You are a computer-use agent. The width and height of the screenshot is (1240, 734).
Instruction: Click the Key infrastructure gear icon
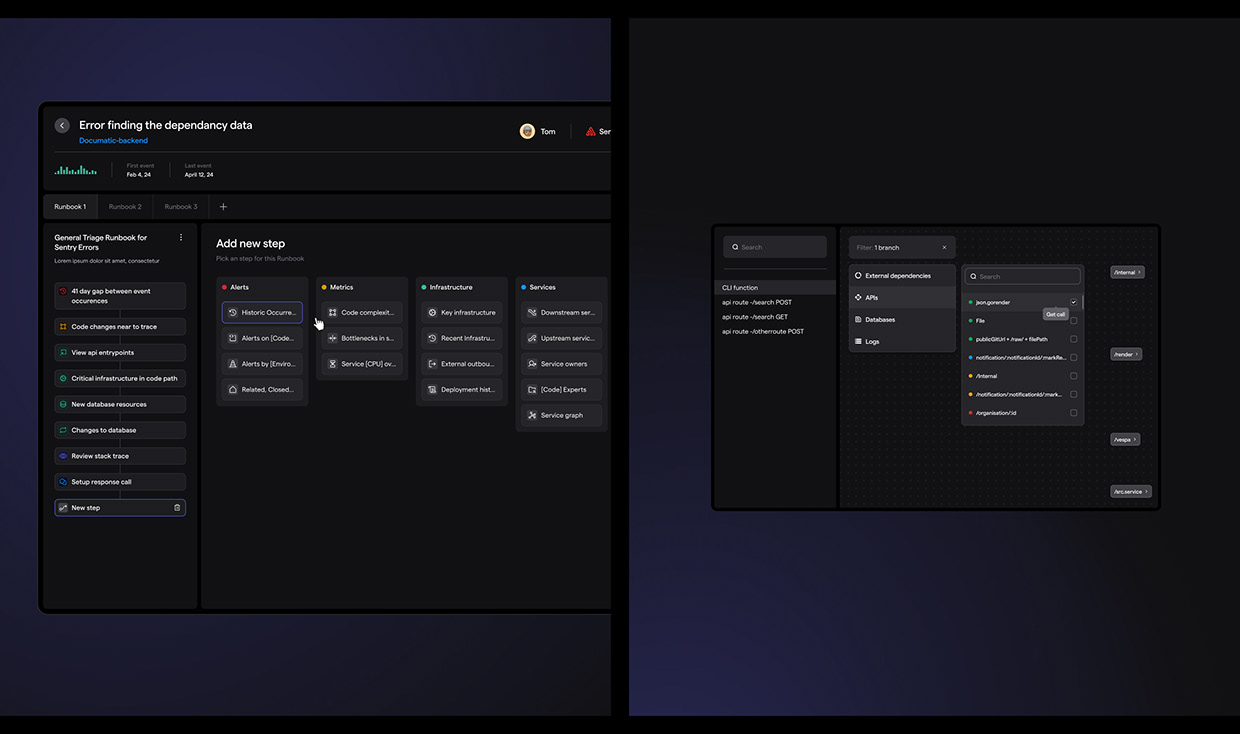point(432,313)
